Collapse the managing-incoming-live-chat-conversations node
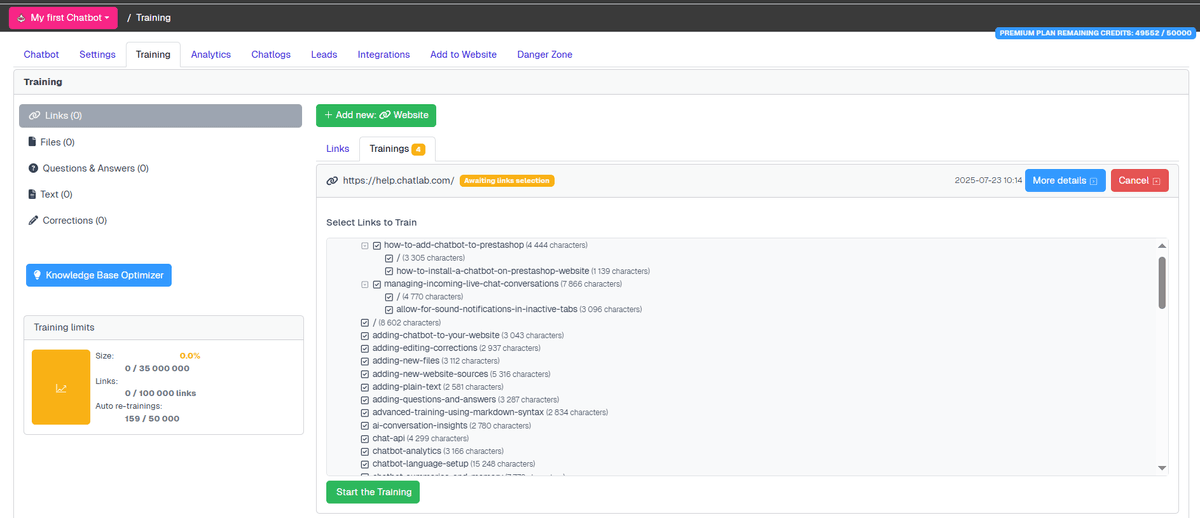The width and height of the screenshot is (1200, 518). click(x=365, y=284)
